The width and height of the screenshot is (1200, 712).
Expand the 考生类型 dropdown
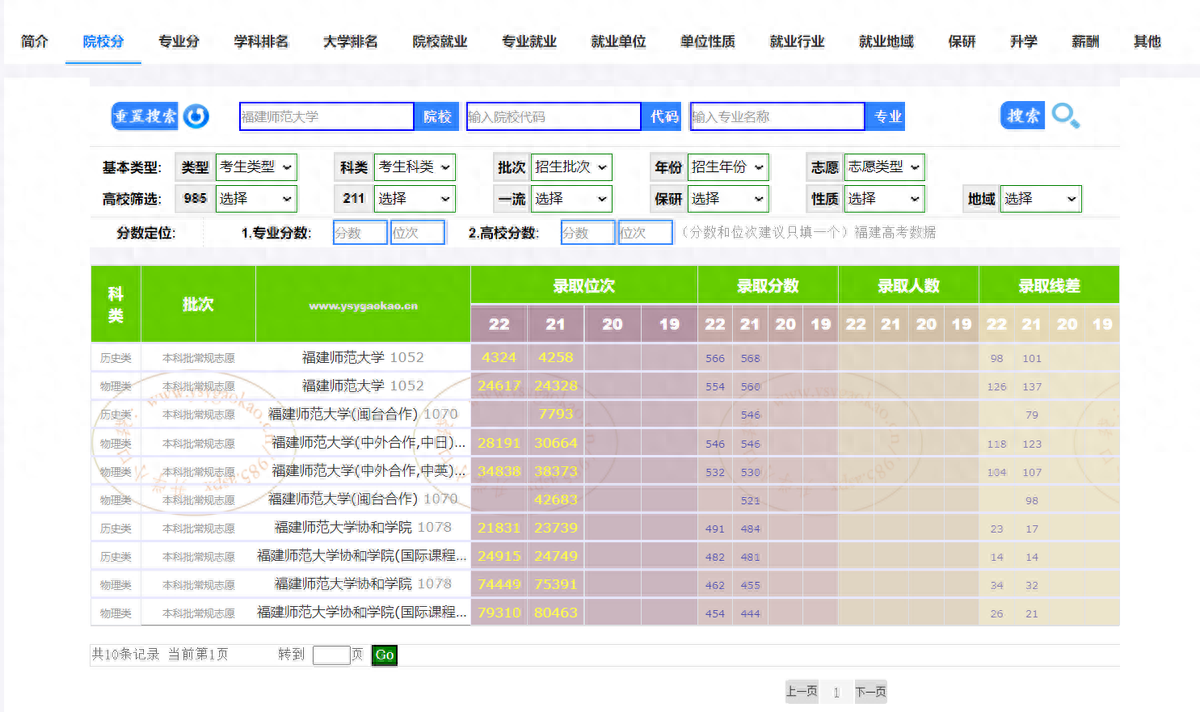(257, 167)
